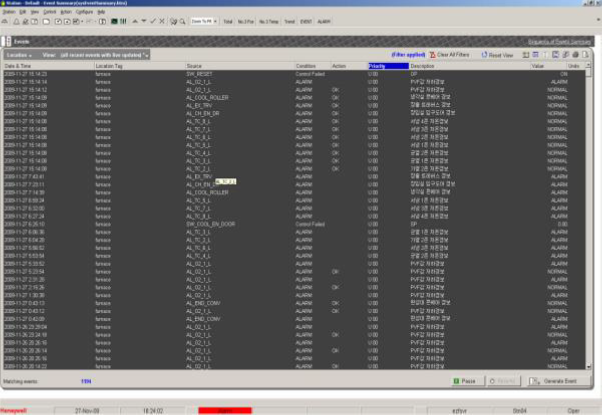Select the SW_RESET event row
602x415 pixels.
click(x=294, y=74)
